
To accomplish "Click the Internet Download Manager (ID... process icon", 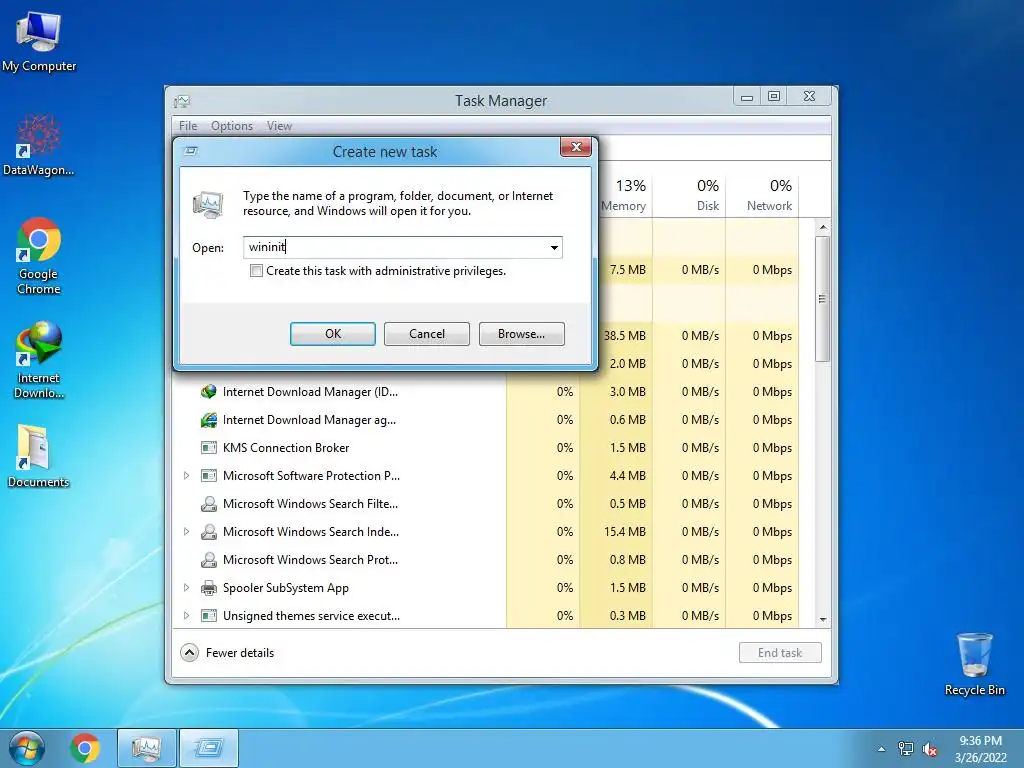I will pos(208,392).
